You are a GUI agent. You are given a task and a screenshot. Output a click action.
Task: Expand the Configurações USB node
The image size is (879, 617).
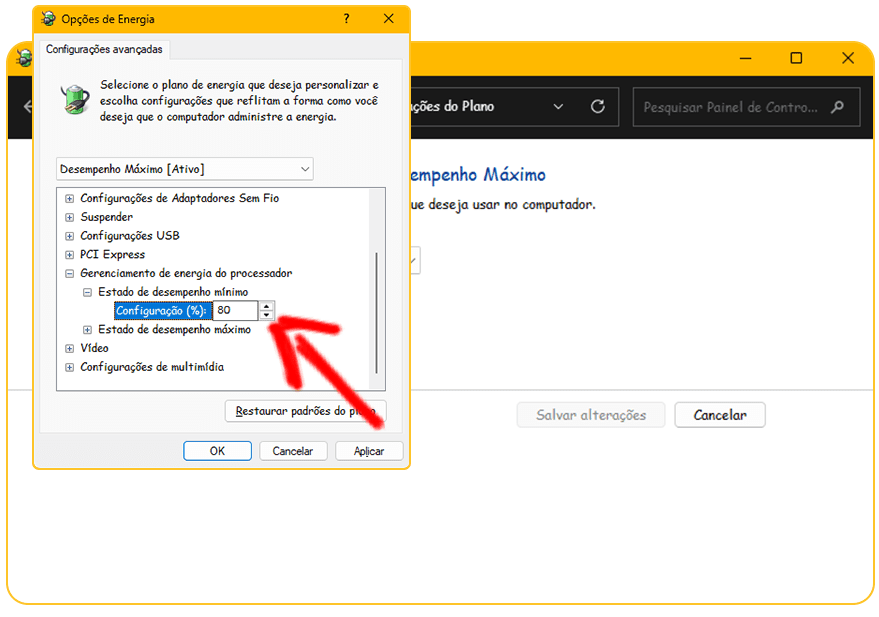(70, 236)
